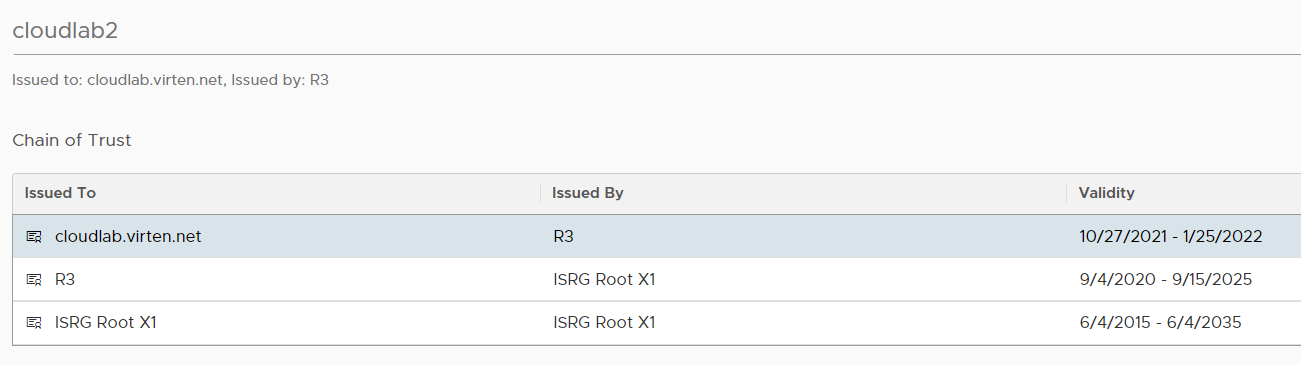Click ISRG Root X1 issuer in last row

click(604, 323)
